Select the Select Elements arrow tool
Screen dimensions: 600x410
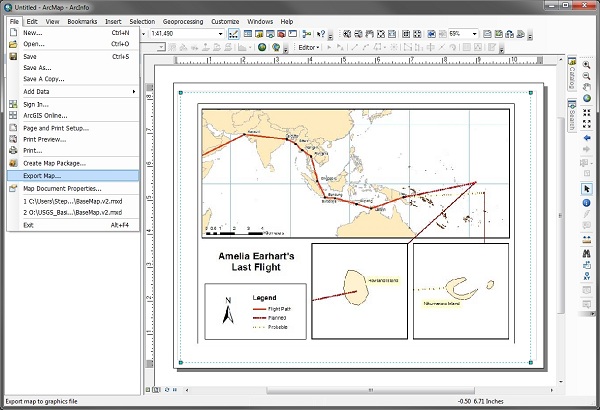point(587,188)
